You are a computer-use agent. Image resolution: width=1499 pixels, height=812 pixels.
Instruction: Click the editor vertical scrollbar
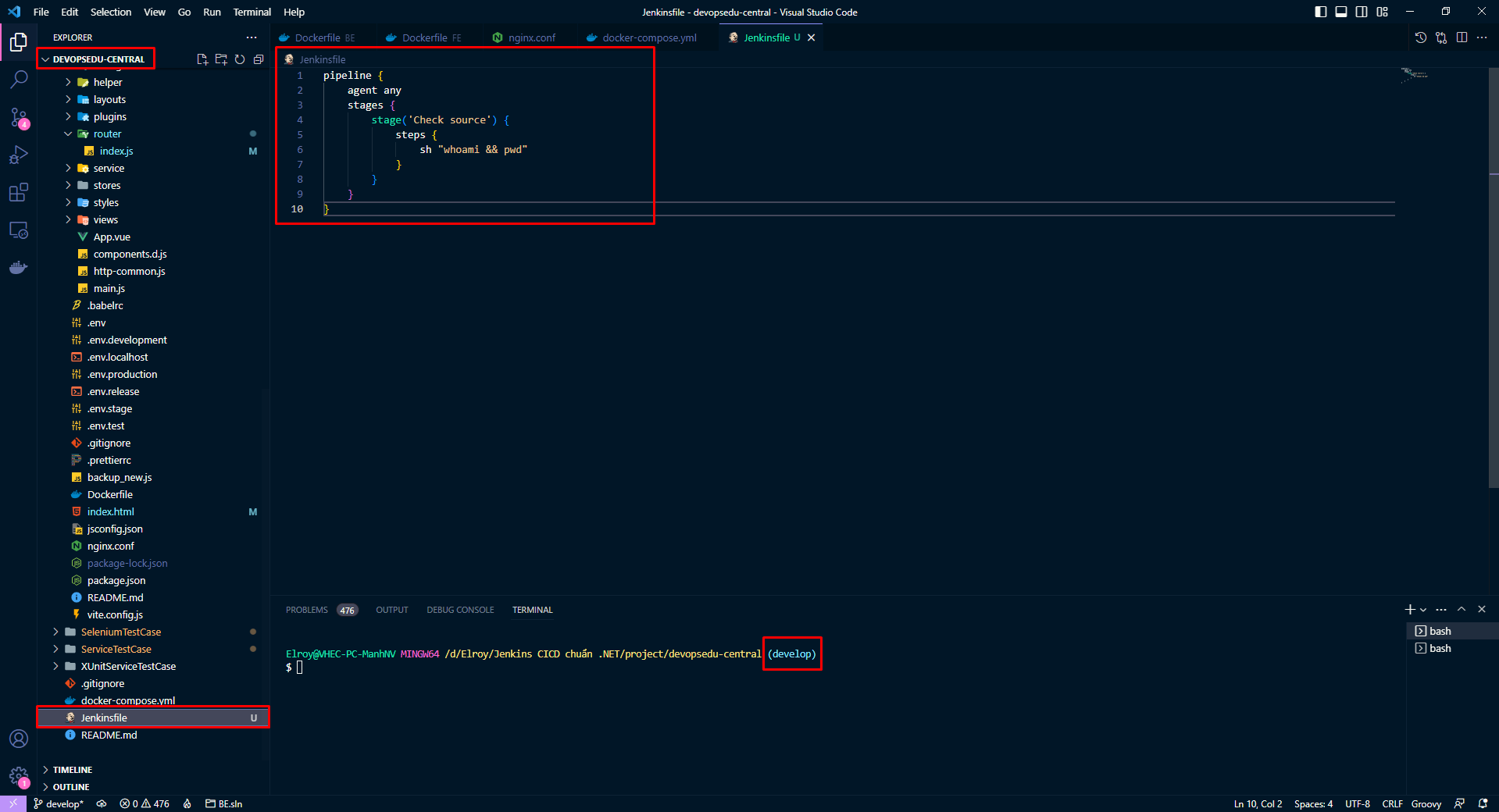(1494, 277)
